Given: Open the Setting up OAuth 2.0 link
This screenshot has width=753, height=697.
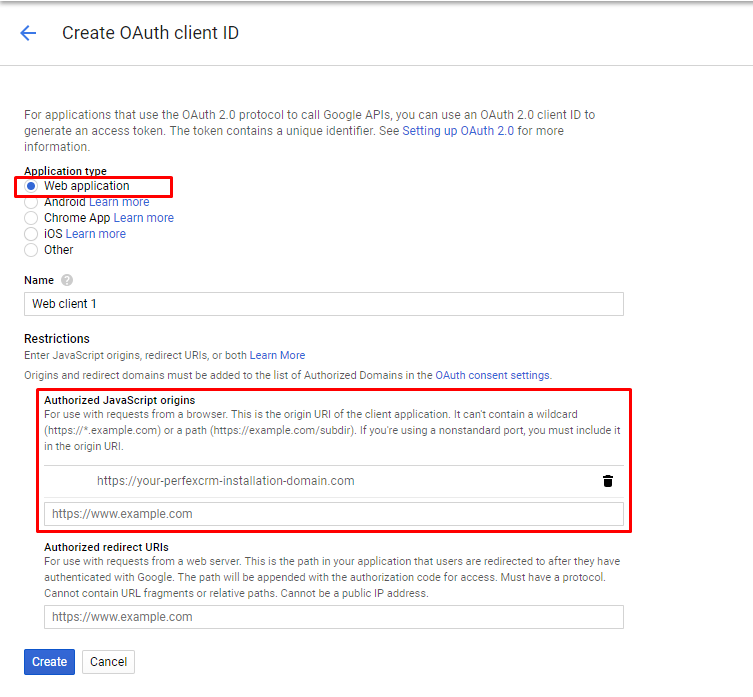Looking at the screenshot, I should (458, 131).
